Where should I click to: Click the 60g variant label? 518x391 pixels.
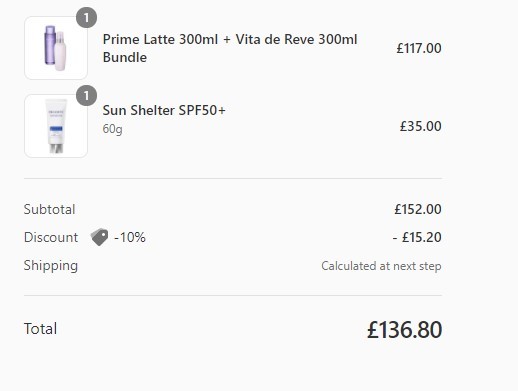click(x=112, y=129)
